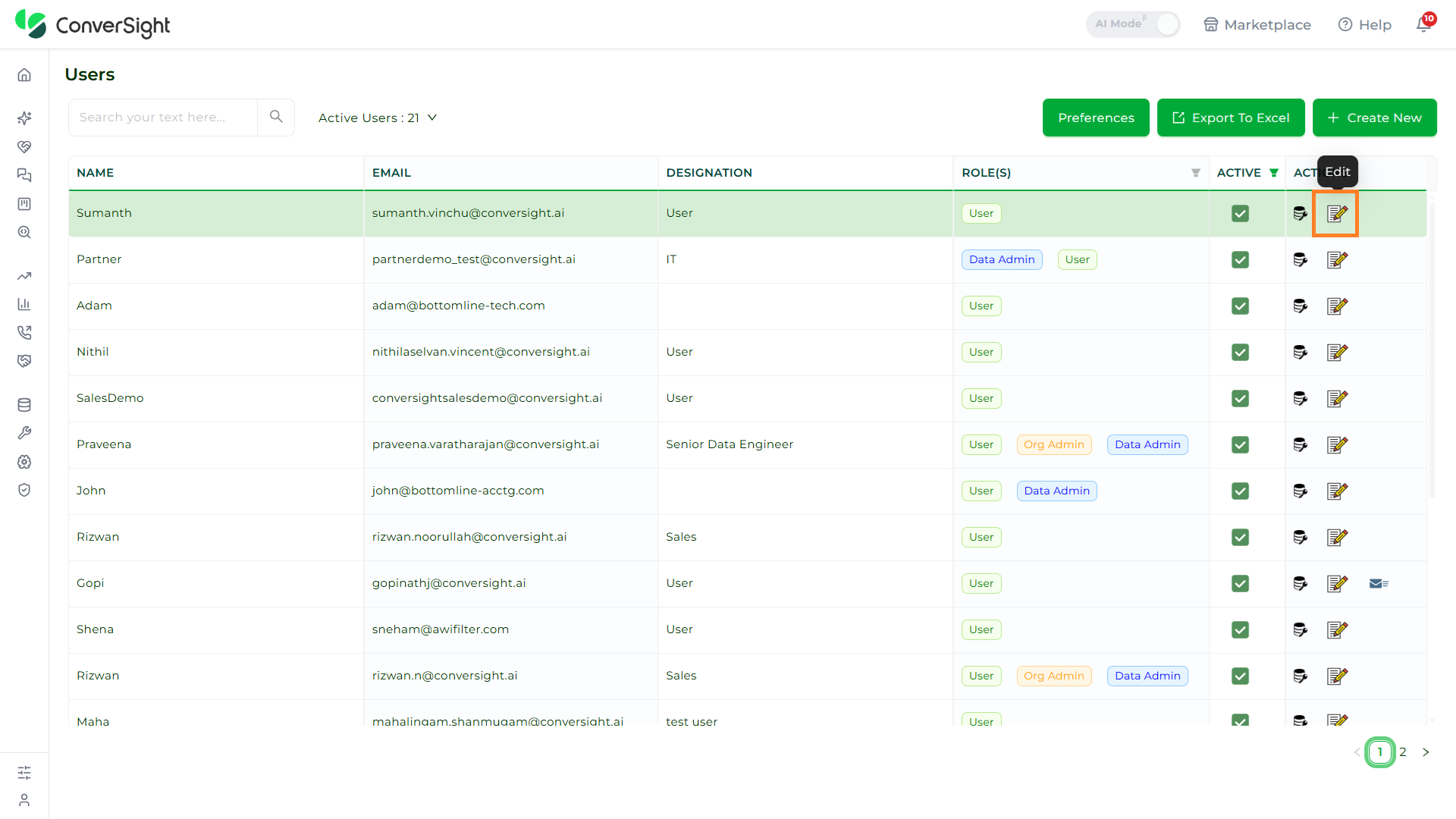Uncheck Active checkbox for Sumanth
This screenshot has width=1456, height=819.
coord(1241,214)
